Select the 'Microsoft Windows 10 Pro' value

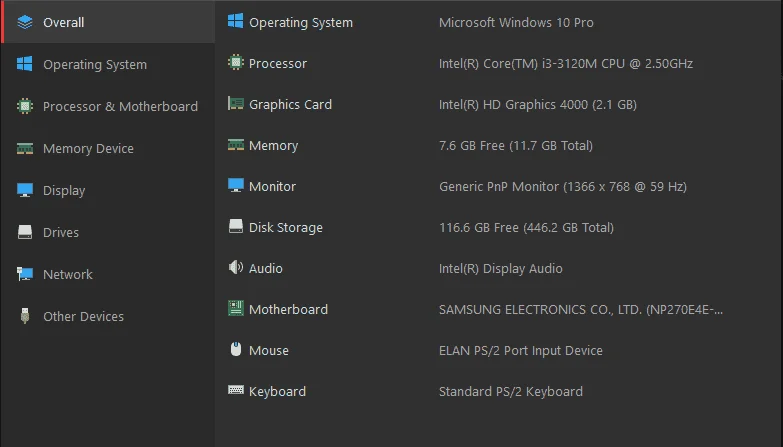tap(516, 22)
